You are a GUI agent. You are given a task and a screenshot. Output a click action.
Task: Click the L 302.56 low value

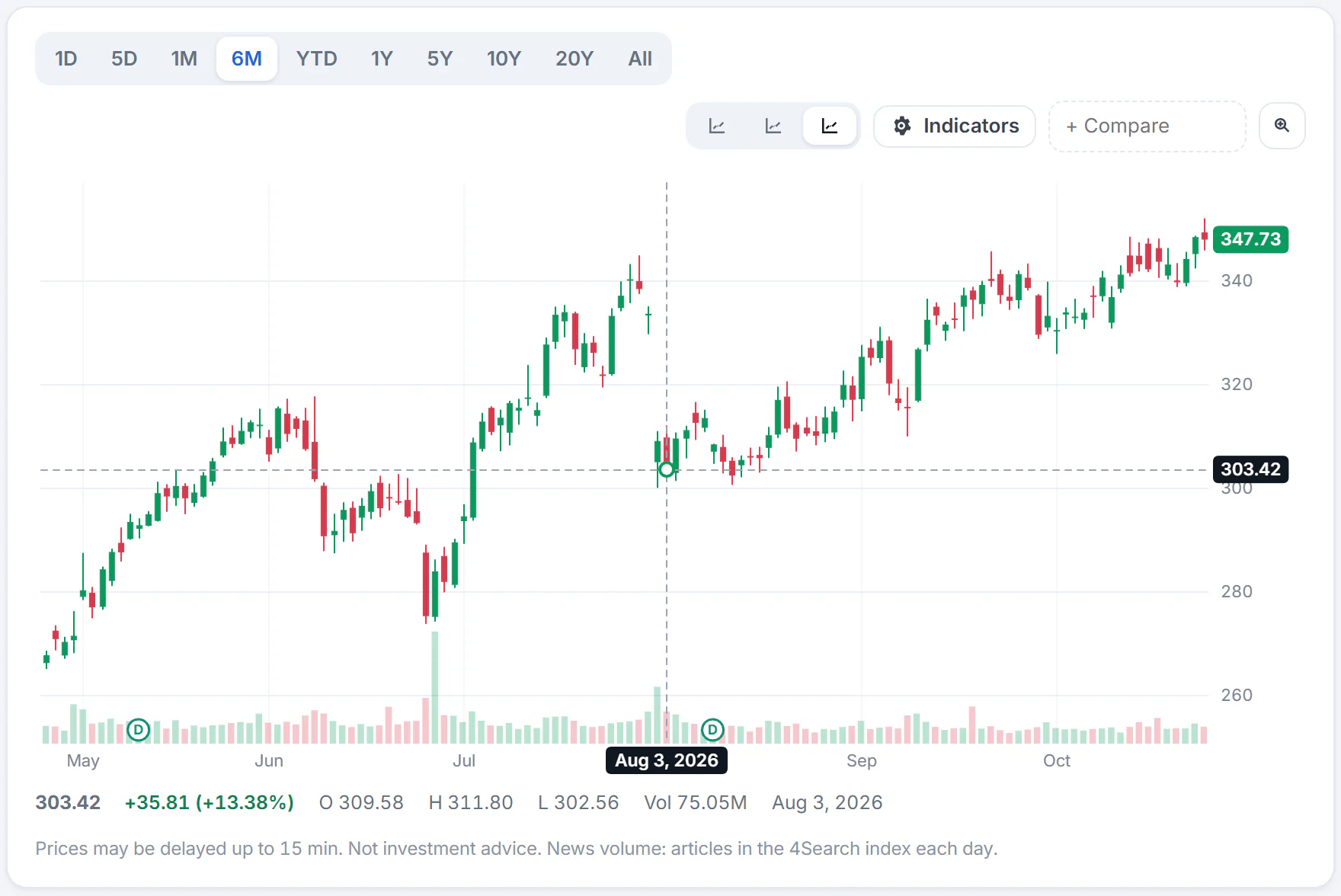(x=578, y=802)
